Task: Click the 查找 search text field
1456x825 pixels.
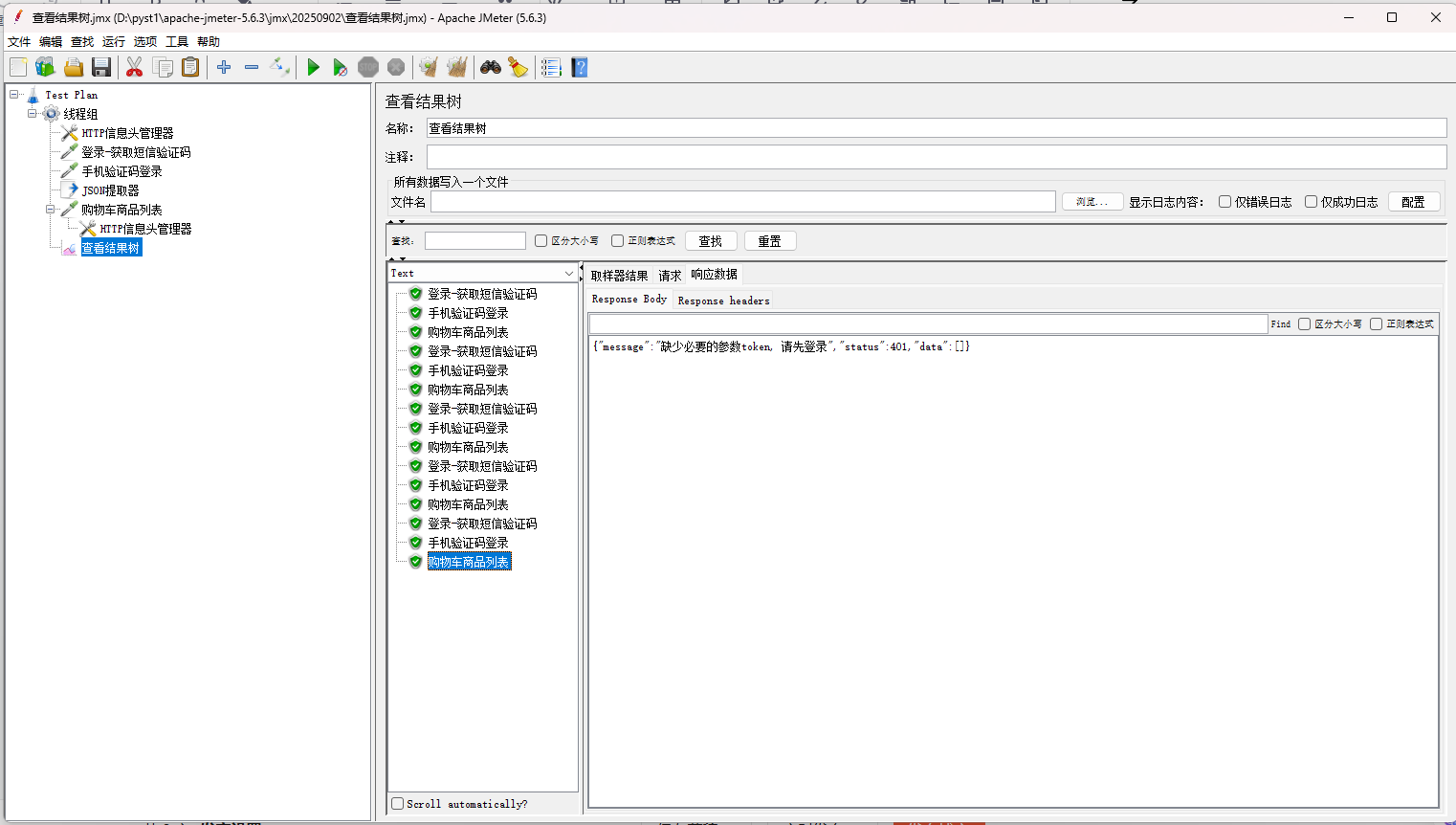Action: [475, 241]
